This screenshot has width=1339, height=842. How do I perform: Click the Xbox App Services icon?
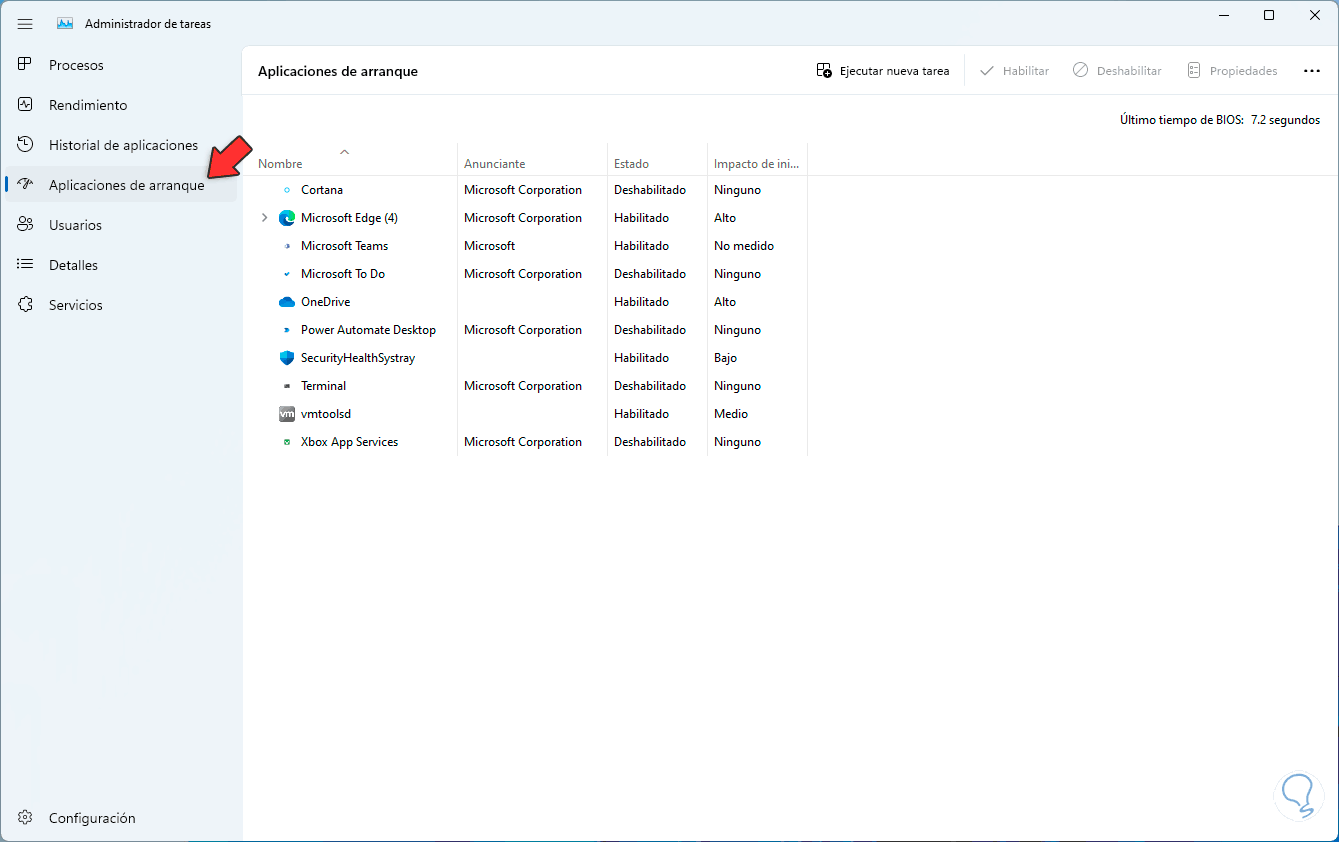point(288,442)
